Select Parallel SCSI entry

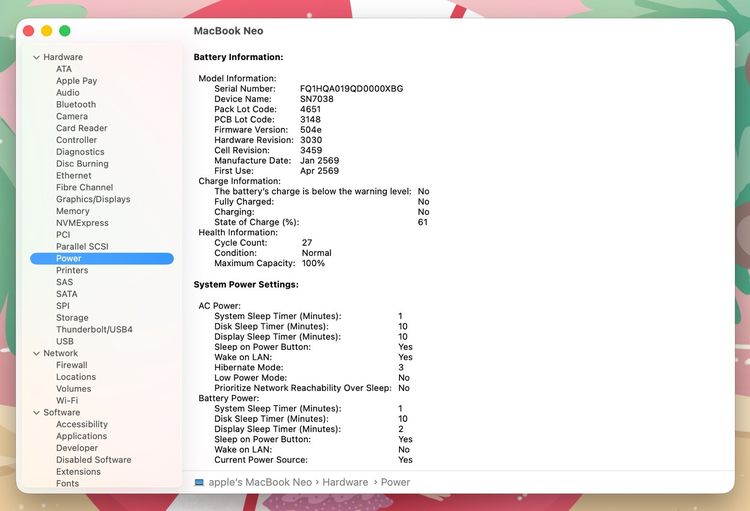point(82,246)
